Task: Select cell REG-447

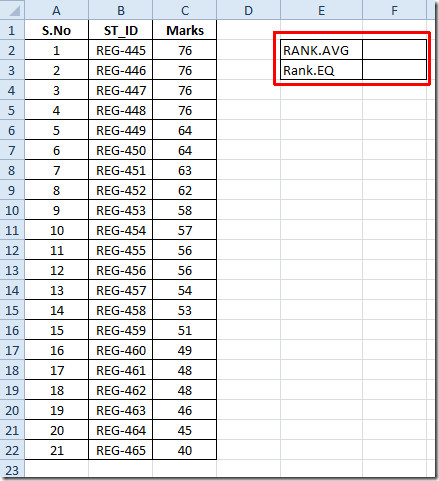Action: click(120, 90)
